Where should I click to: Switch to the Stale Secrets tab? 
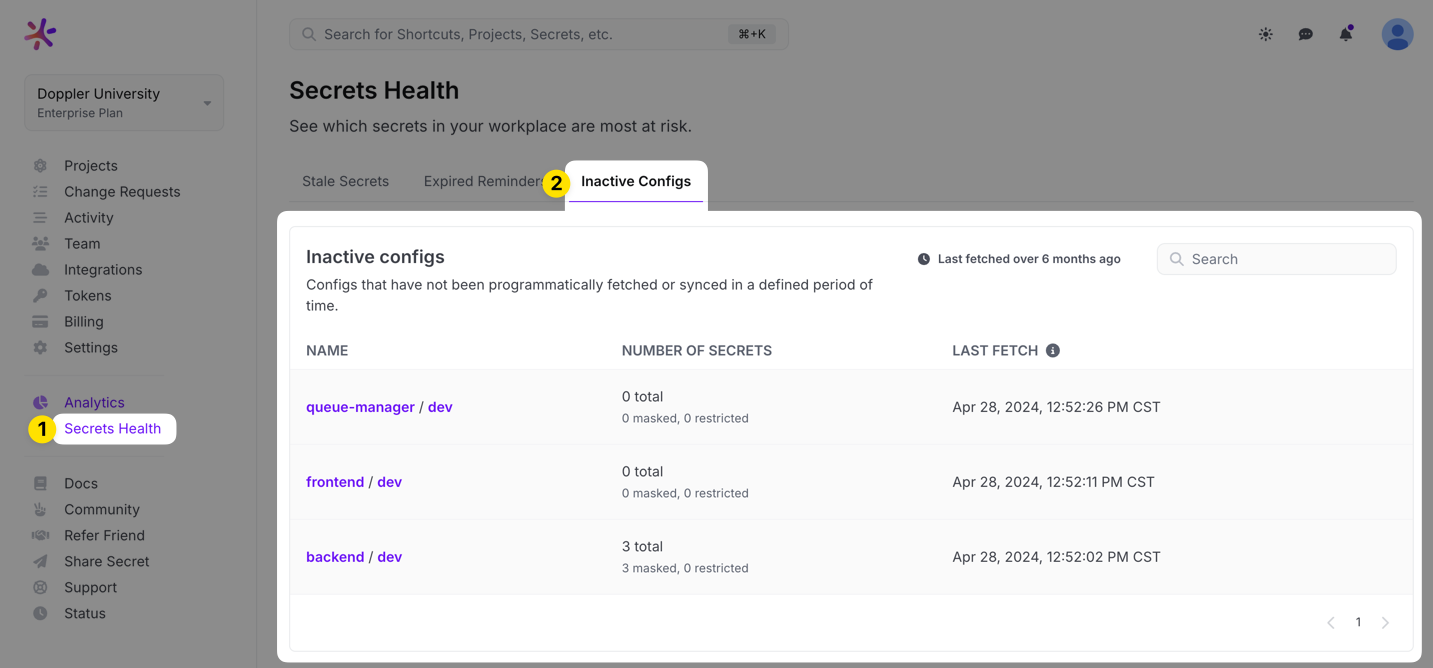[345, 182]
